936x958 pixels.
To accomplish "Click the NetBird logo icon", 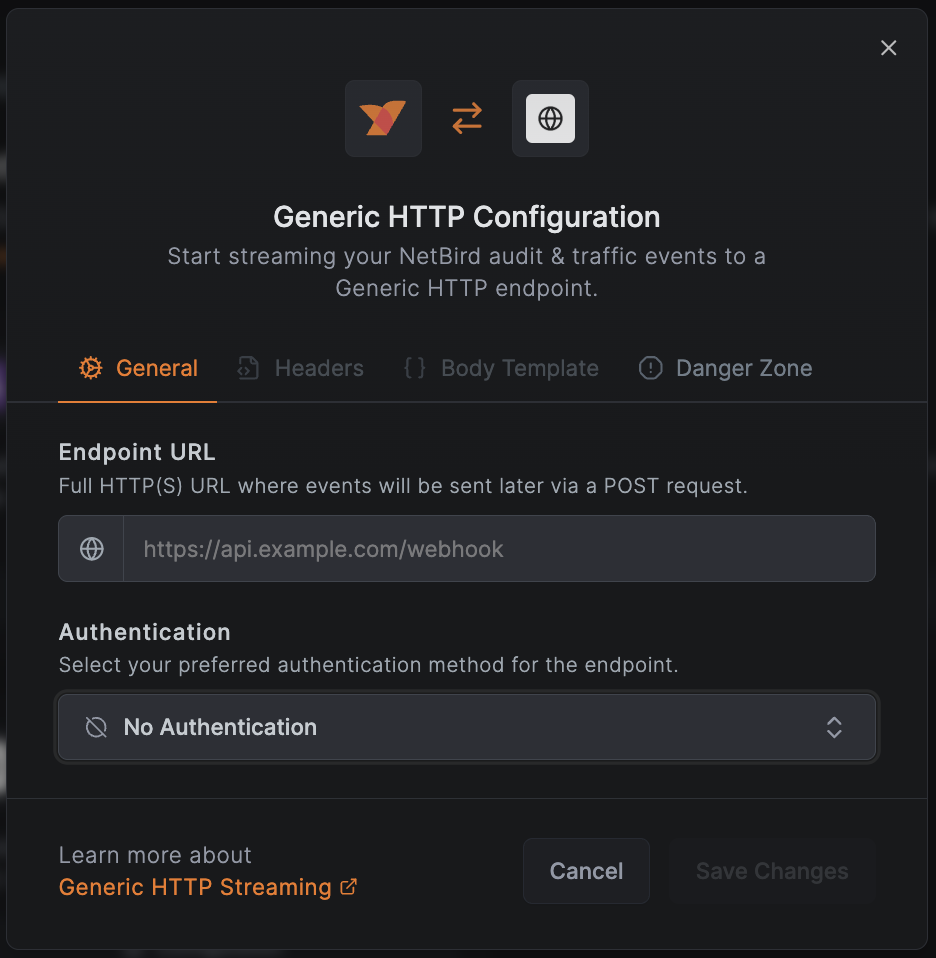I will click(383, 118).
